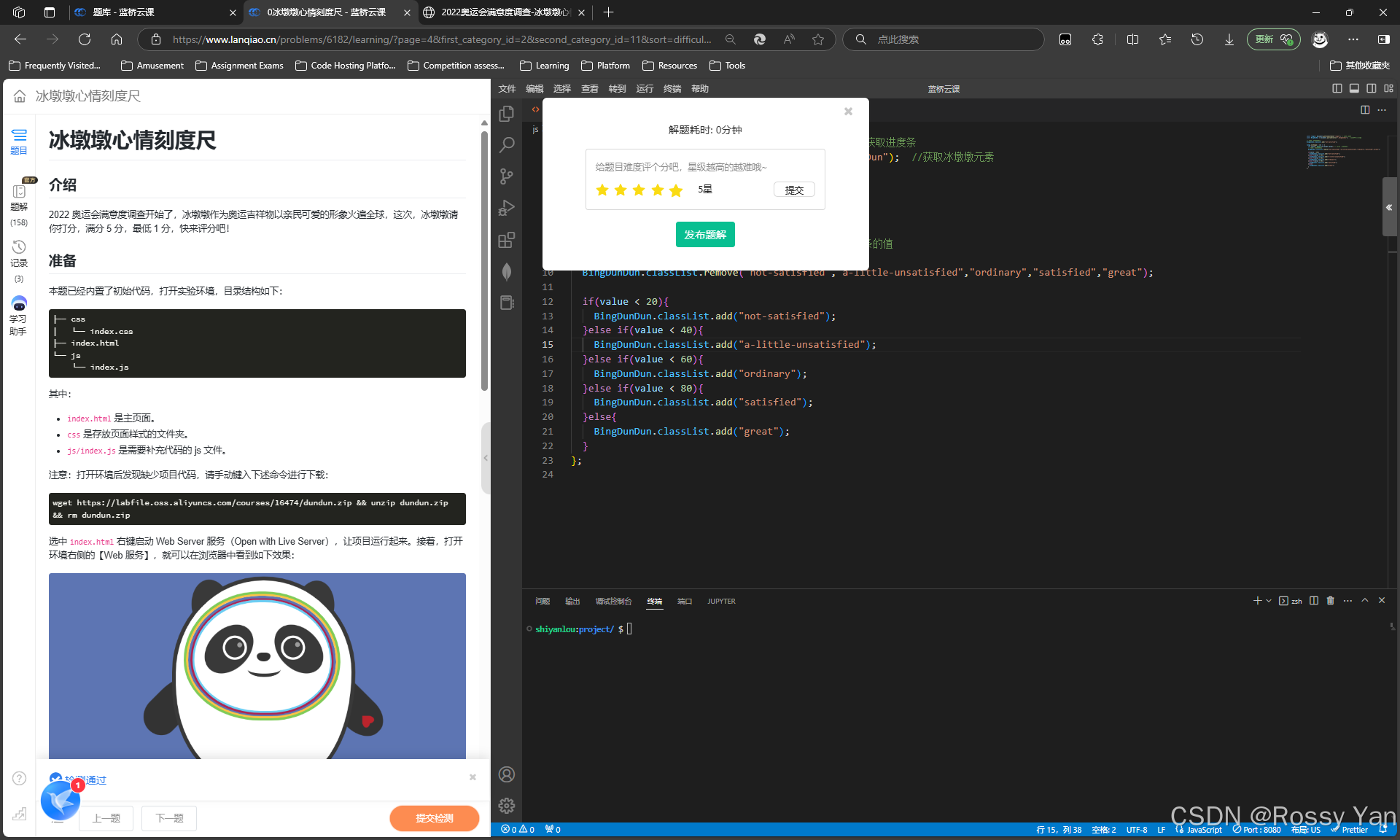Image resolution: width=1400 pixels, height=840 pixels.
Task: Click the orange 提交检测 button
Action: click(434, 818)
